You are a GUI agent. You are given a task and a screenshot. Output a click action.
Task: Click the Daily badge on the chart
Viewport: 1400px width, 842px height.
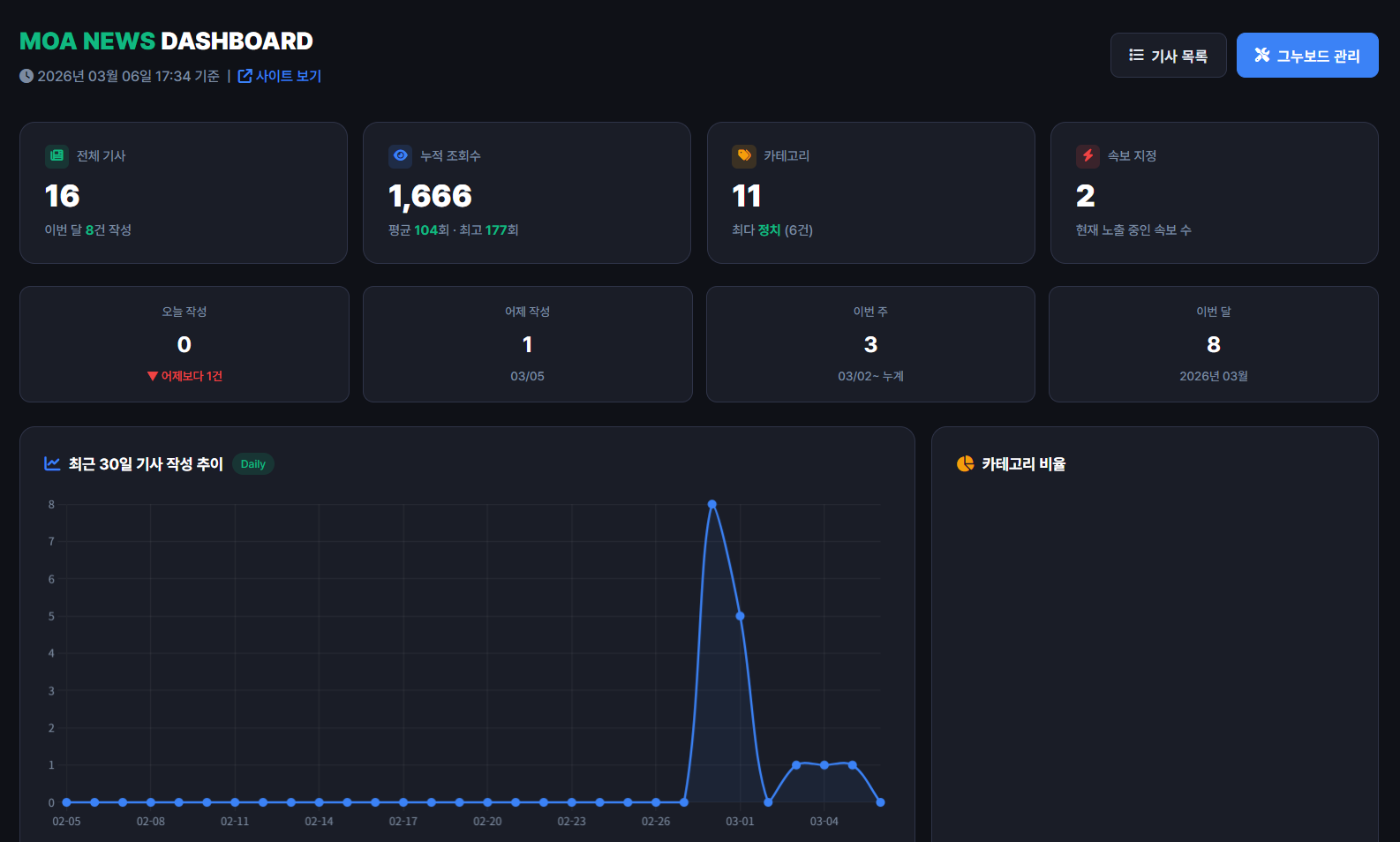[252, 464]
